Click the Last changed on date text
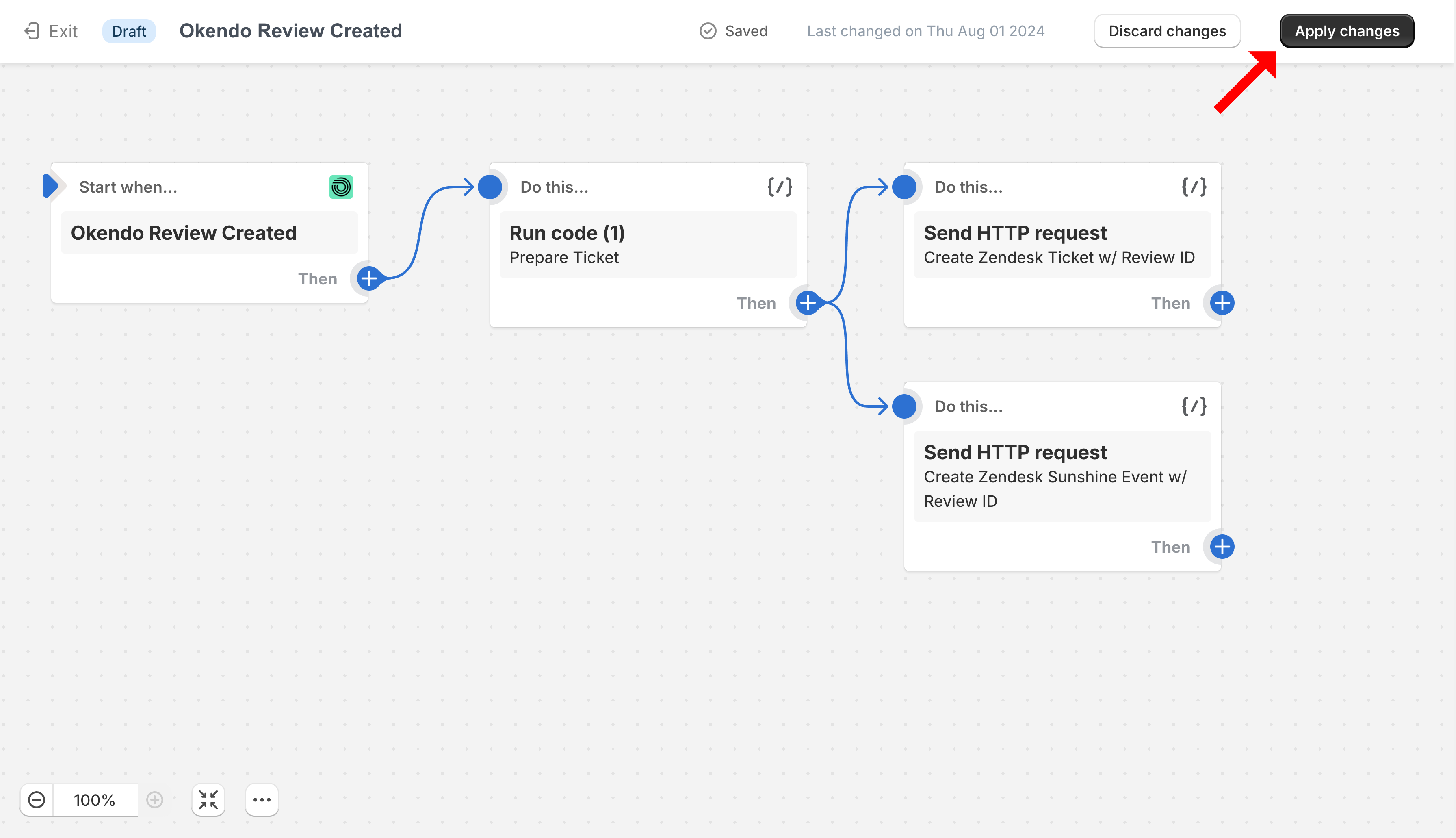 click(925, 31)
